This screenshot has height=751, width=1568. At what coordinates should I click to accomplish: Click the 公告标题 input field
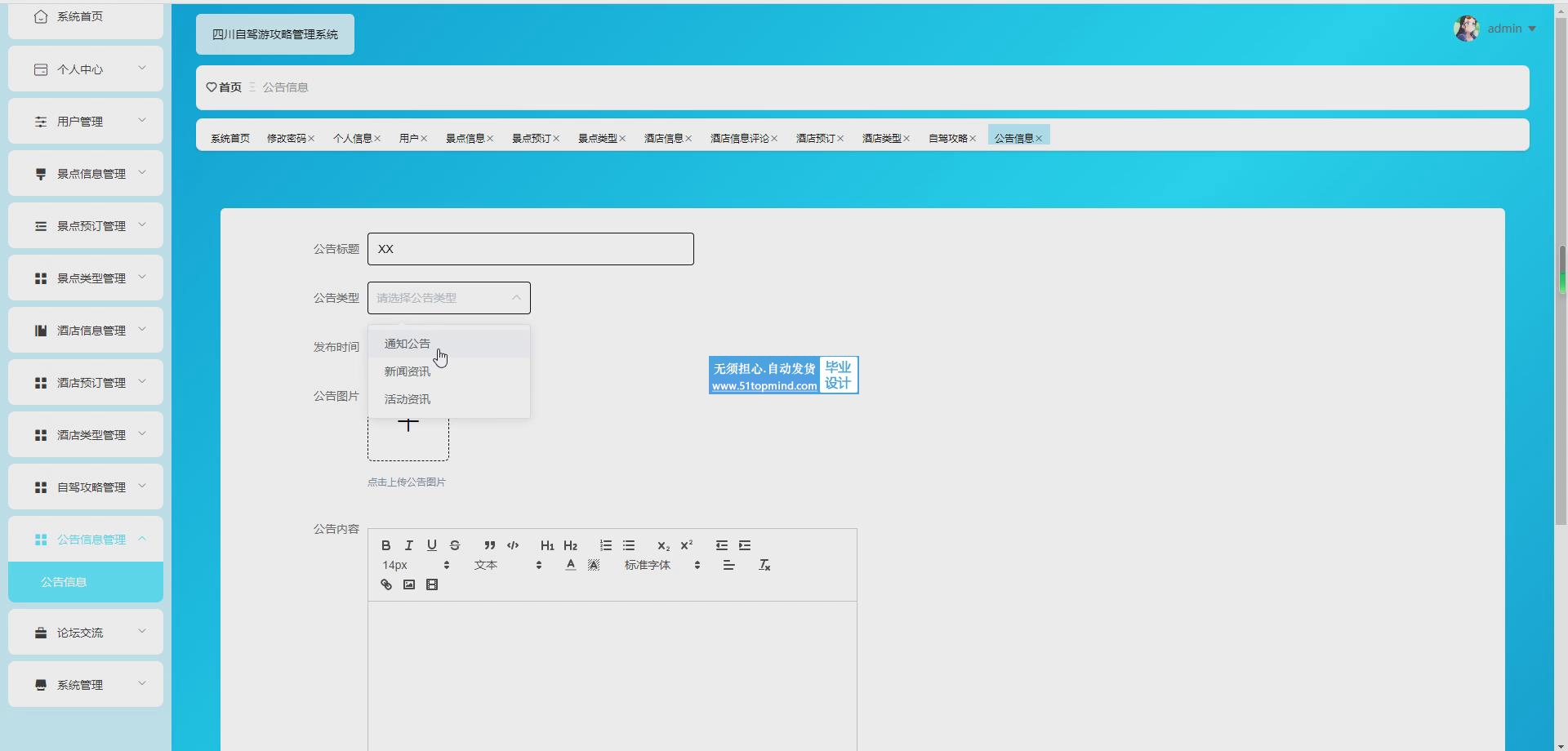(531, 249)
